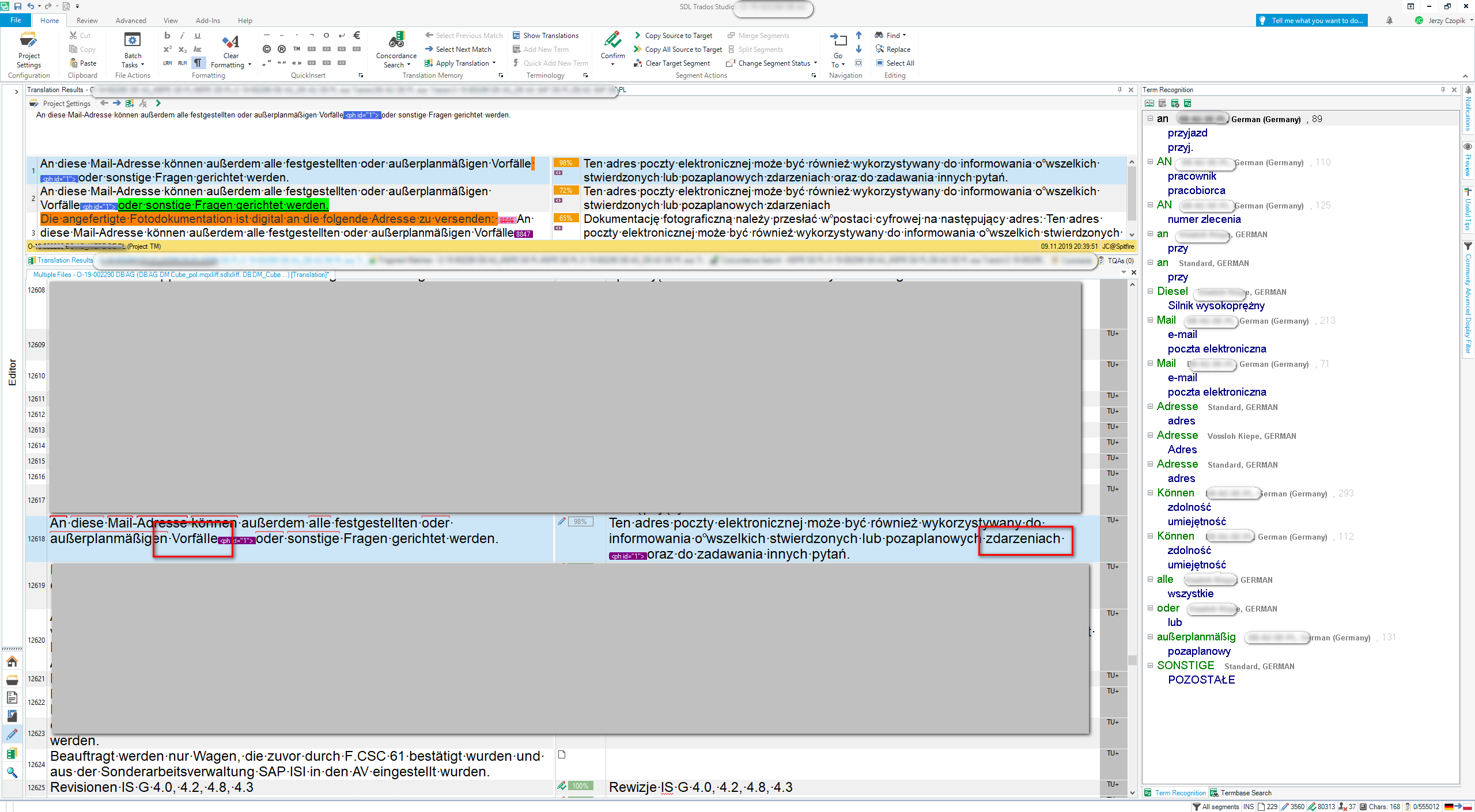Toggle italic formatting
The width and height of the screenshot is (1475, 812).
(182, 35)
